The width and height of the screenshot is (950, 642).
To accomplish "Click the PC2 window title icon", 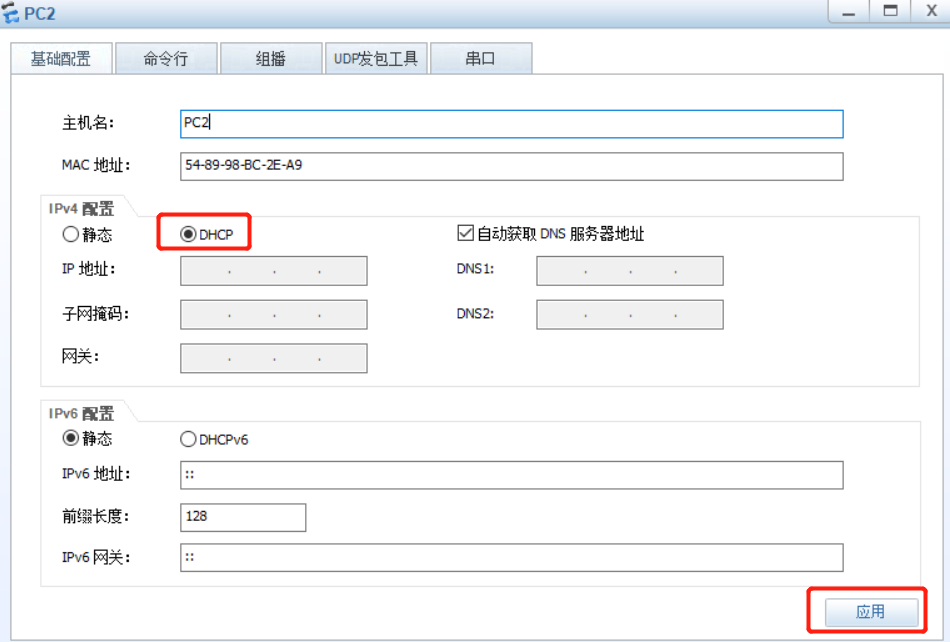I will point(10,13).
